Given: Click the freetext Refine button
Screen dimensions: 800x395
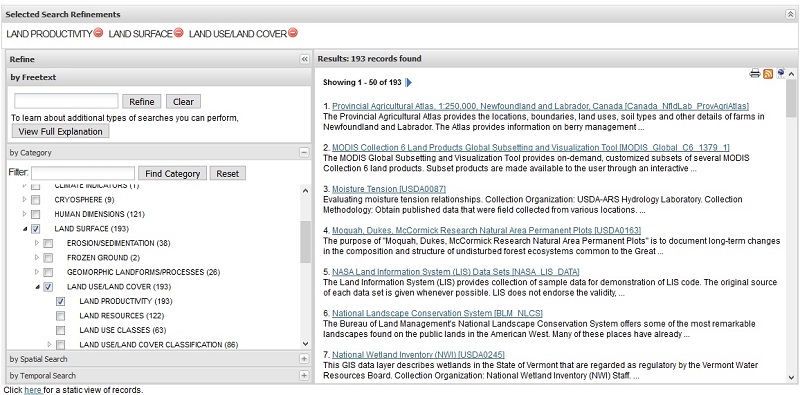Looking at the screenshot, I should [x=142, y=101].
